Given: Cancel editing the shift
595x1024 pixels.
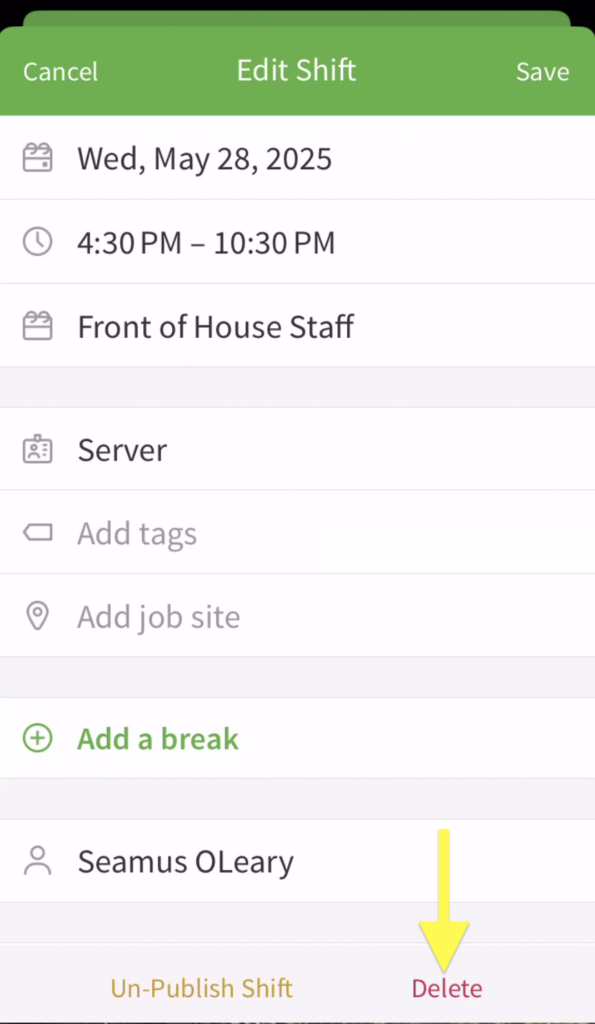Looking at the screenshot, I should tap(61, 71).
